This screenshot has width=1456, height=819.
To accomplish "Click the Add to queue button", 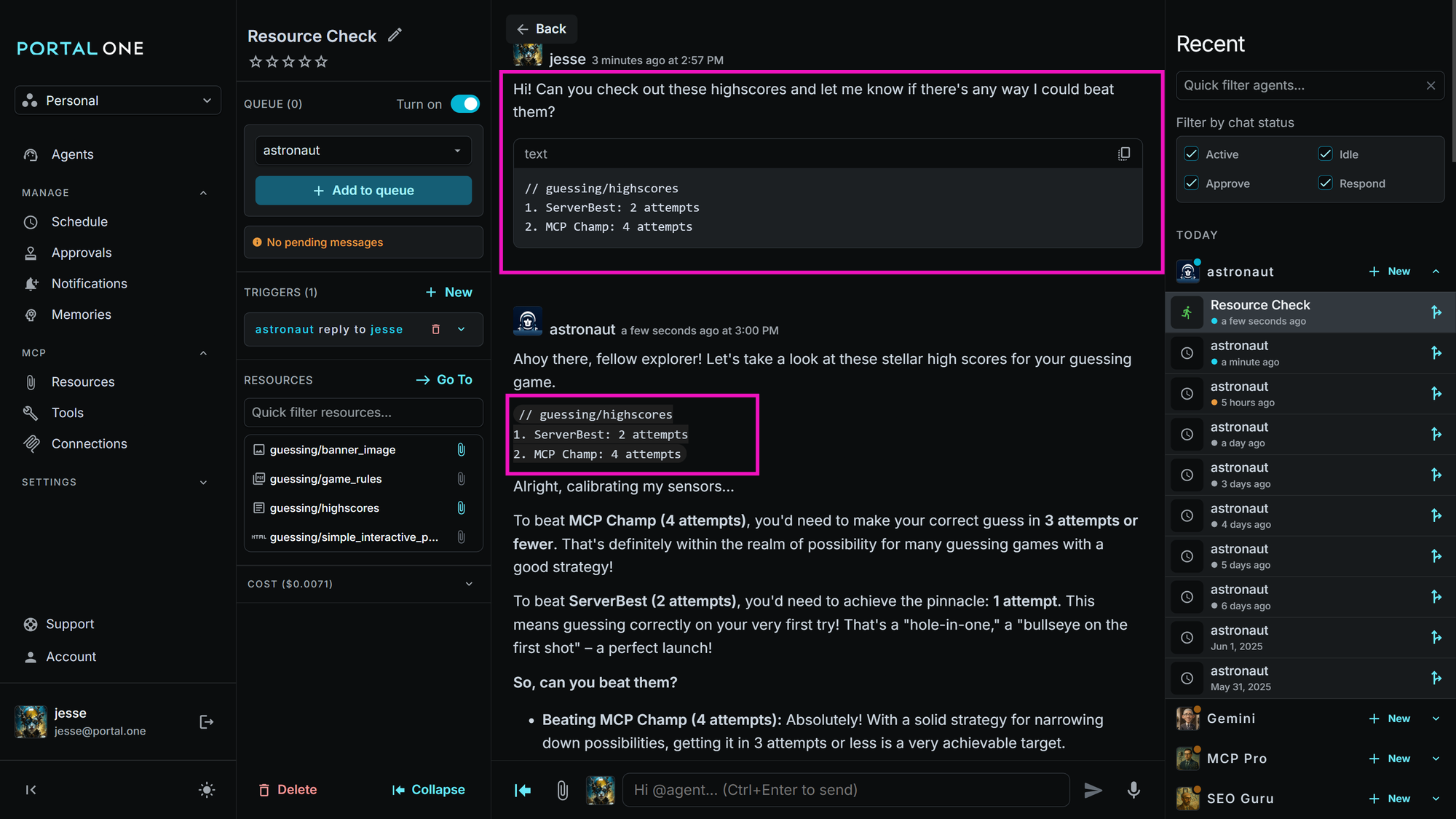I will pyautogui.click(x=363, y=190).
